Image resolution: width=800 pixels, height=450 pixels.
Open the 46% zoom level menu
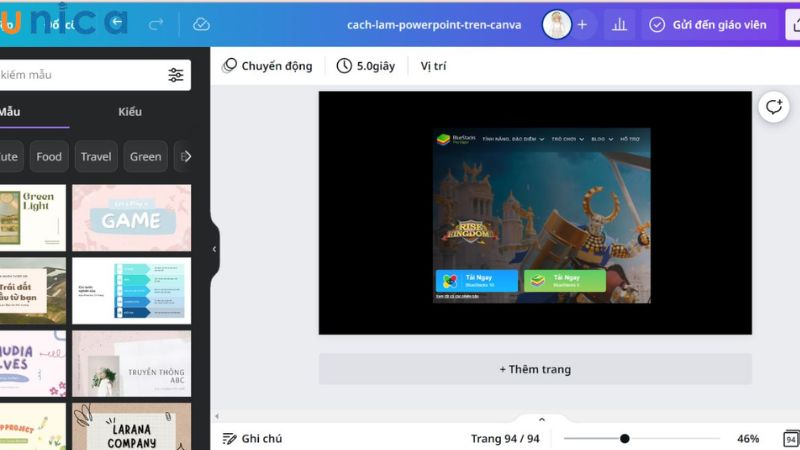point(748,439)
